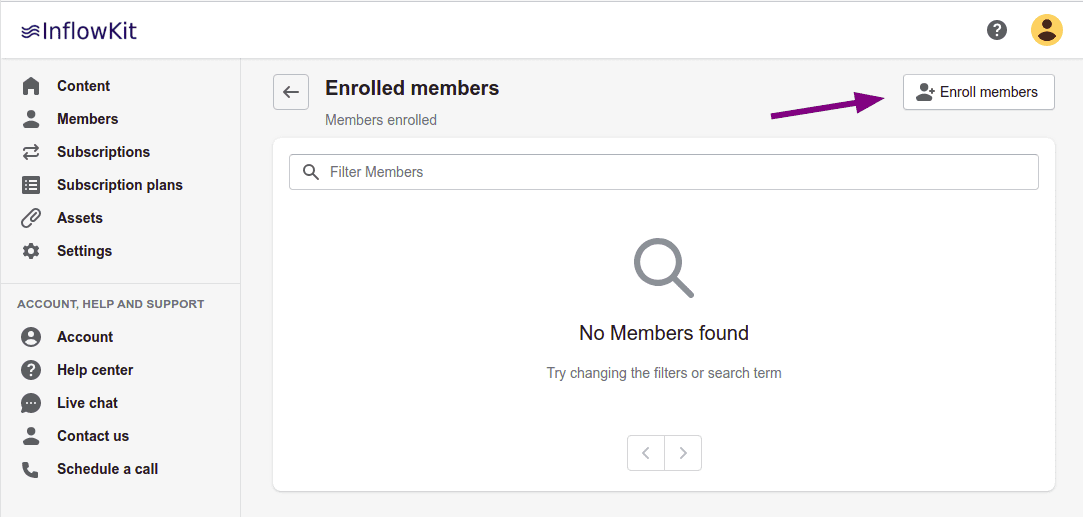Open the Members menu item
The width and height of the screenshot is (1083, 517).
[x=87, y=119]
